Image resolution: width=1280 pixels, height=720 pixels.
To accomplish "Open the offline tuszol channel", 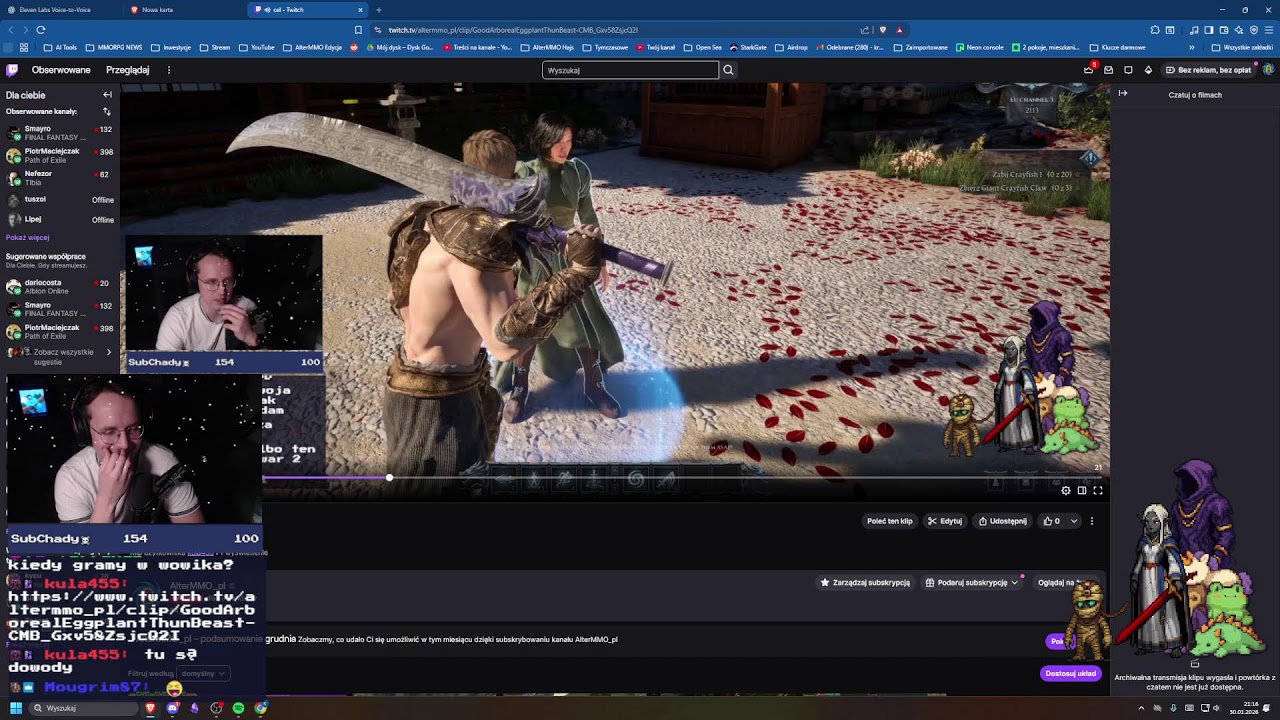I will click(x=59, y=199).
